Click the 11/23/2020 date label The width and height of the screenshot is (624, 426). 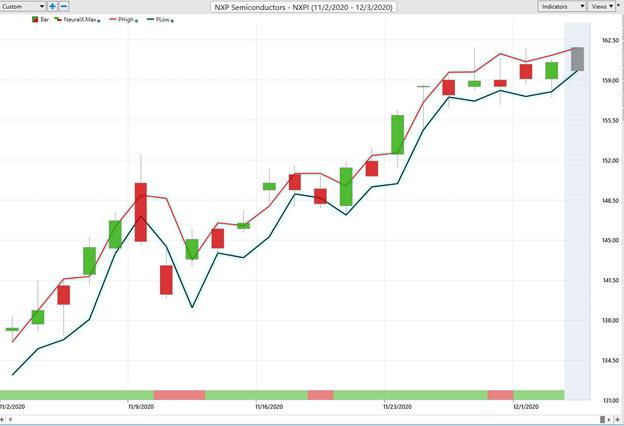pyautogui.click(x=398, y=407)
